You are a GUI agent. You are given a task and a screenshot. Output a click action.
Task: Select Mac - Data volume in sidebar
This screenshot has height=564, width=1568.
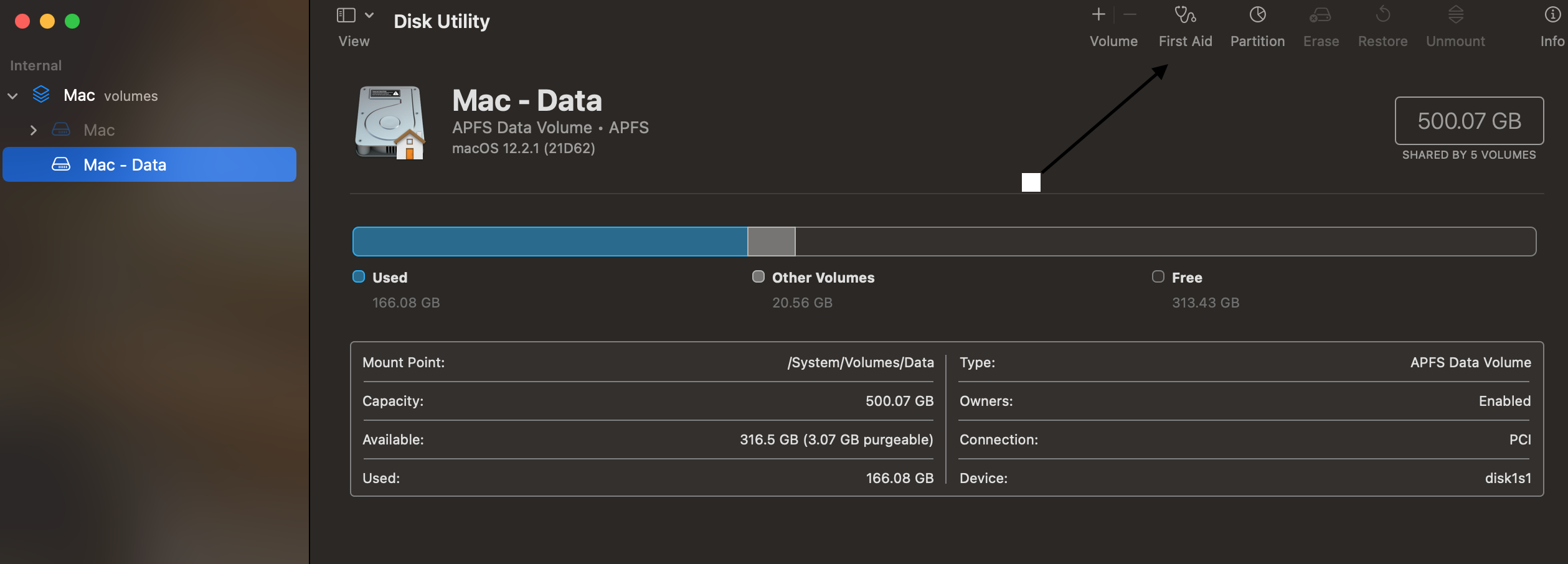125,165
